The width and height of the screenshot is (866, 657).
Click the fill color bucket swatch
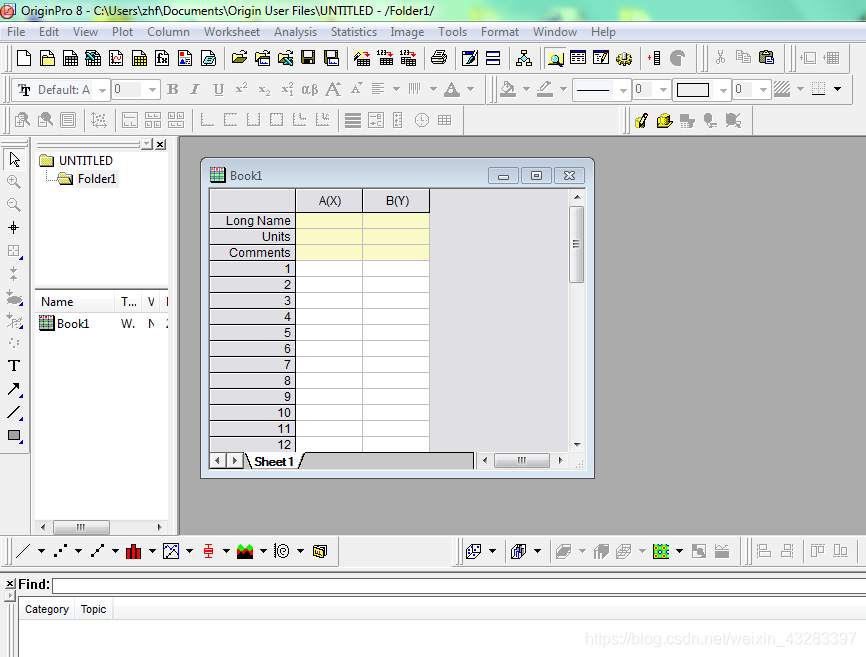coord(508,89)
